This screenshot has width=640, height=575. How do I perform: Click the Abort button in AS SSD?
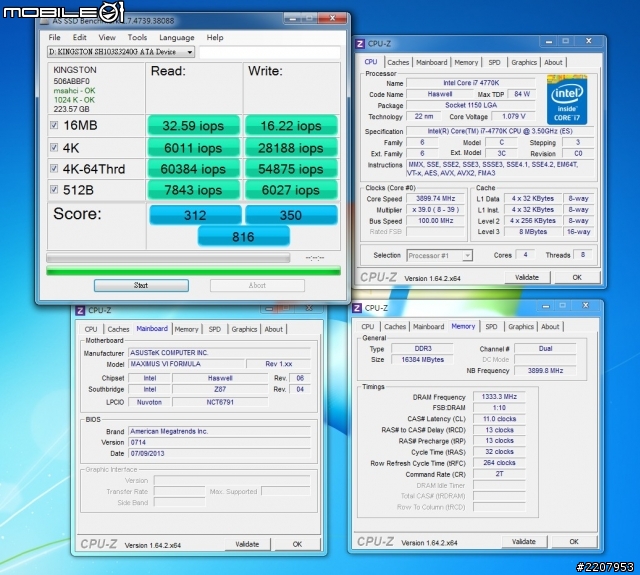tap(257, 285)
